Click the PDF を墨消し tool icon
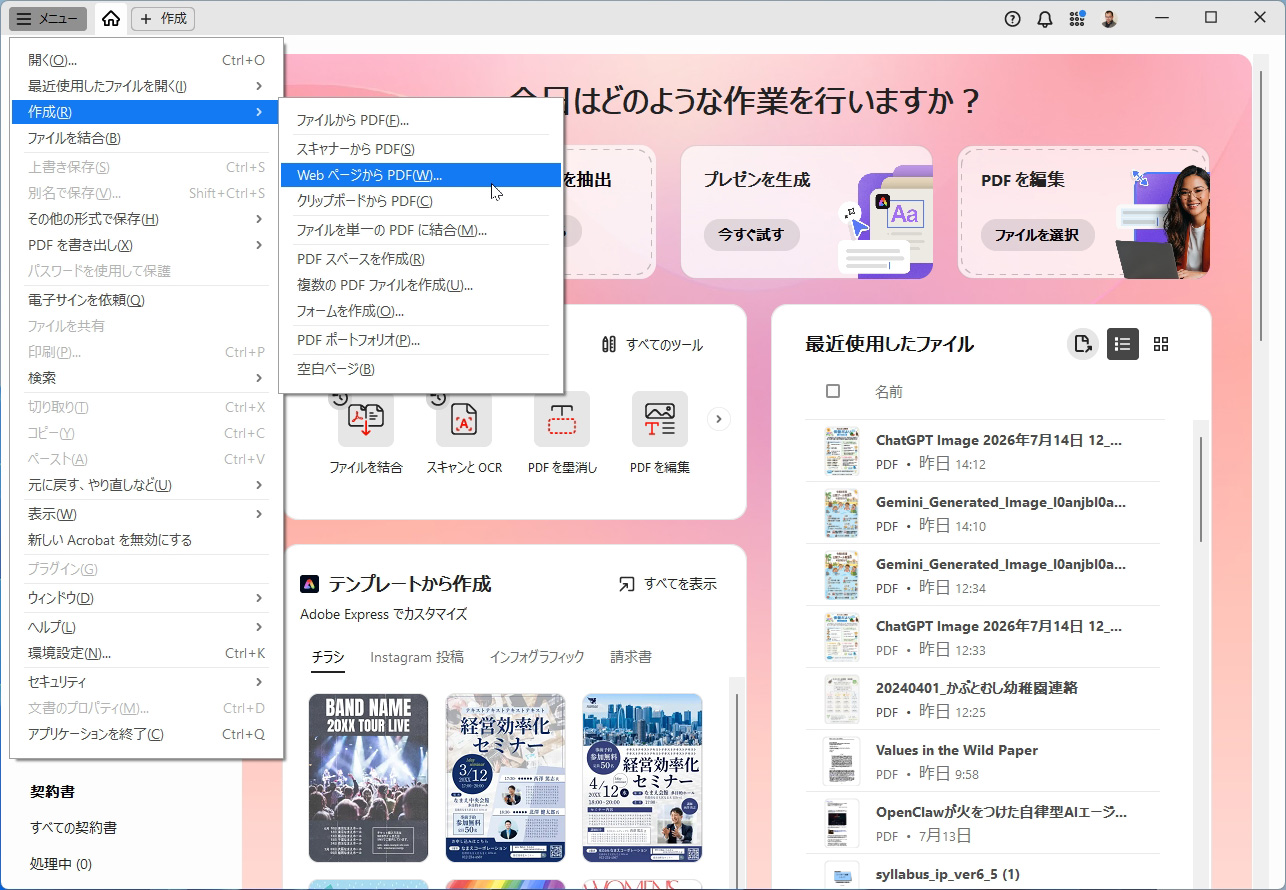Image resolution: width=1286 pixels, height=890 pixels. pos(562,419)
